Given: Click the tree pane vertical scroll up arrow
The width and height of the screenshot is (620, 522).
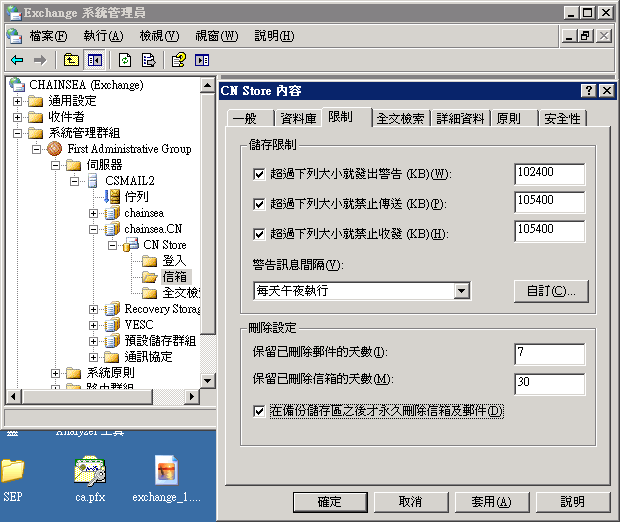Looking at the screenshot, I should 208,85.
